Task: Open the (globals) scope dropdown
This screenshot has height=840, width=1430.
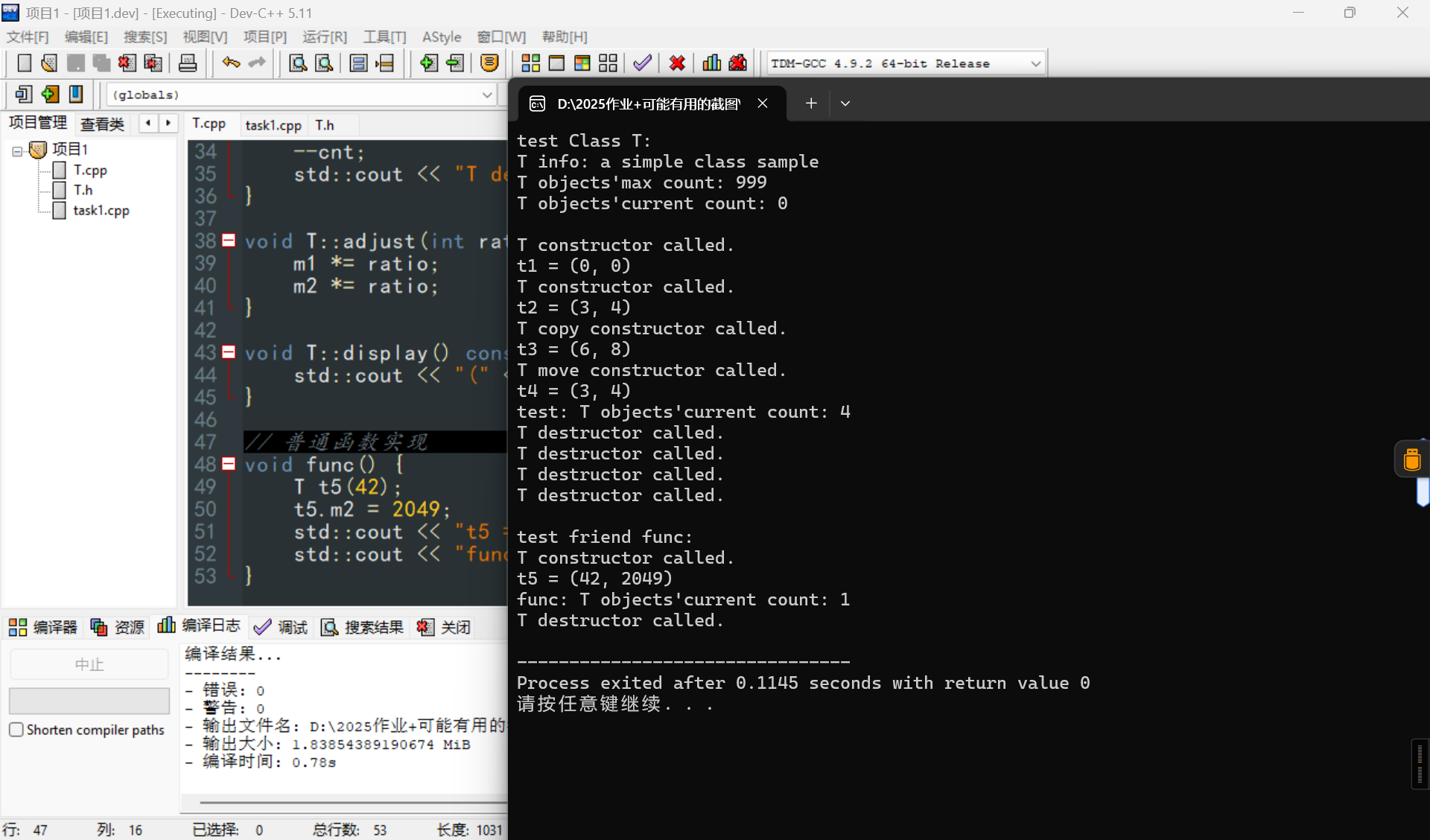Action: 486,95
